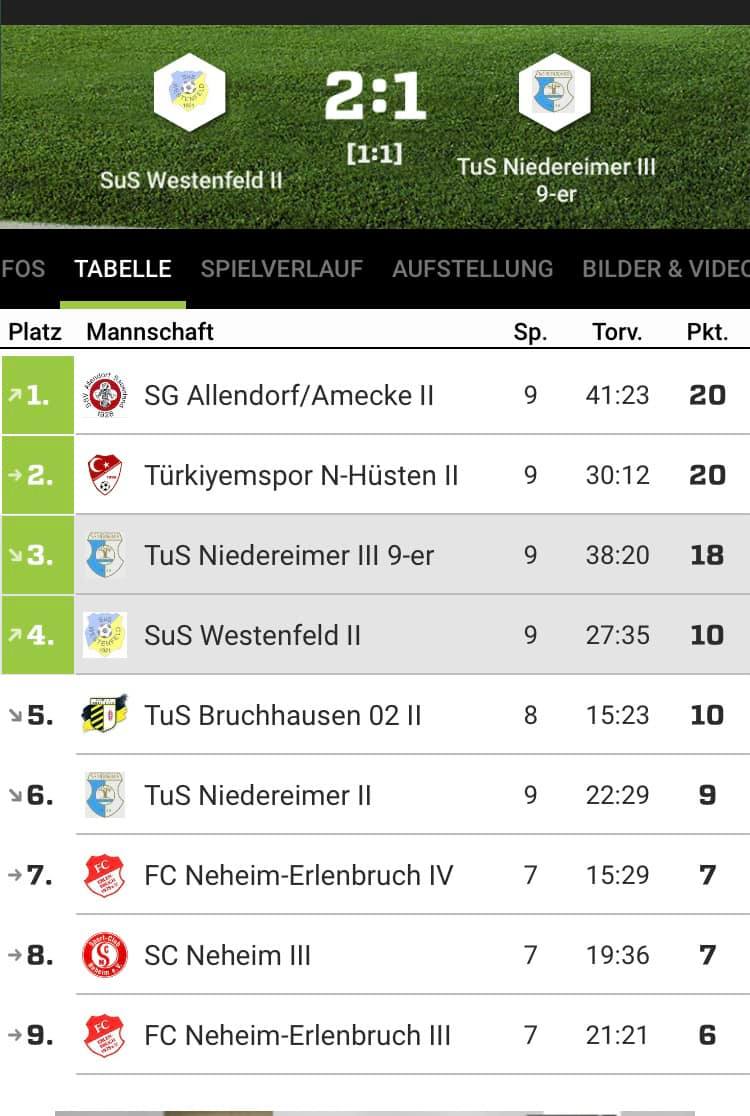
Task: Click TuS Niedereimer III 9-er table entry
Action: click(289, 555)
